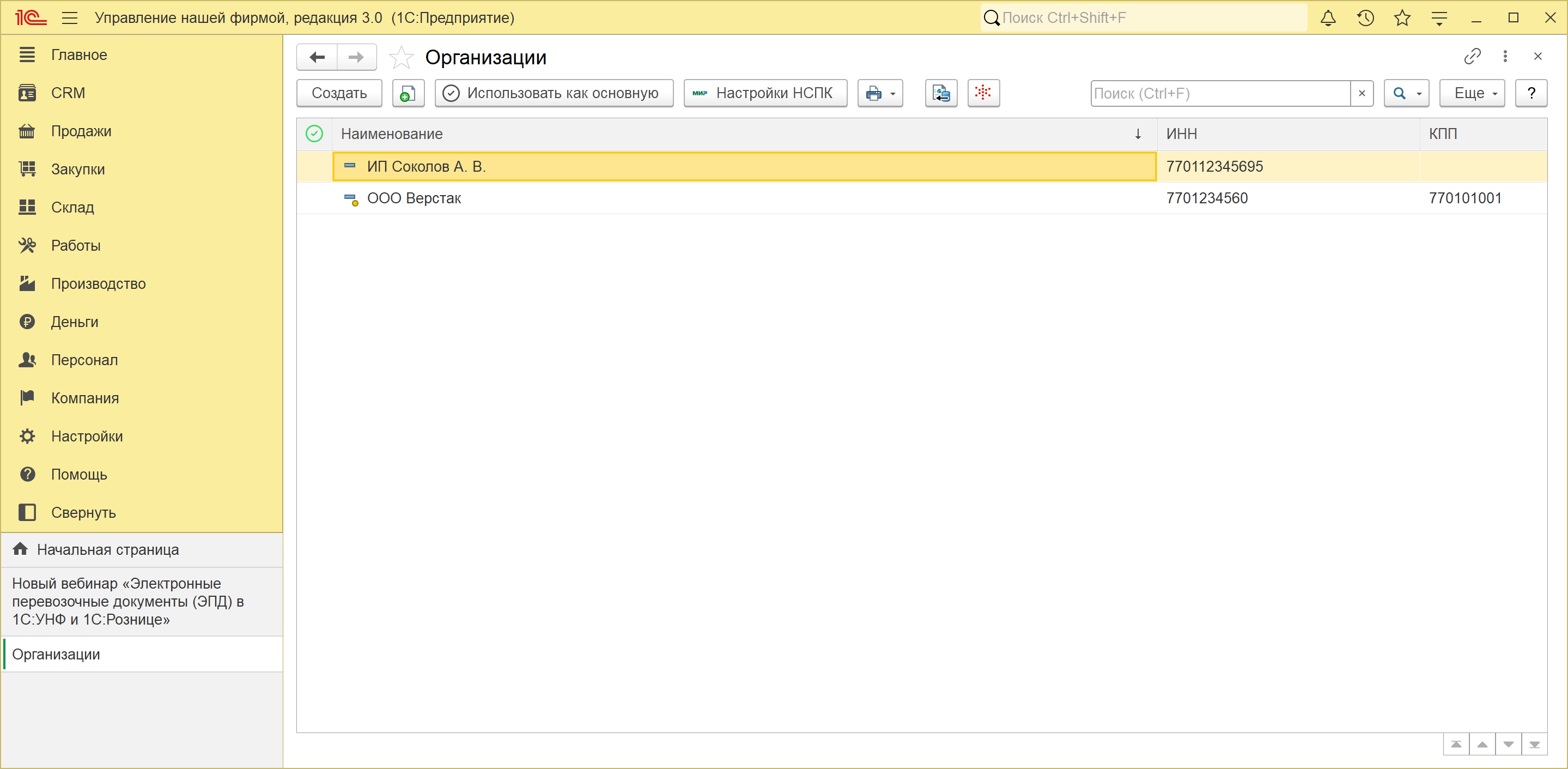Move down one row in the list
This screenshot has height=769, width=1568.
coord(1509,744)
